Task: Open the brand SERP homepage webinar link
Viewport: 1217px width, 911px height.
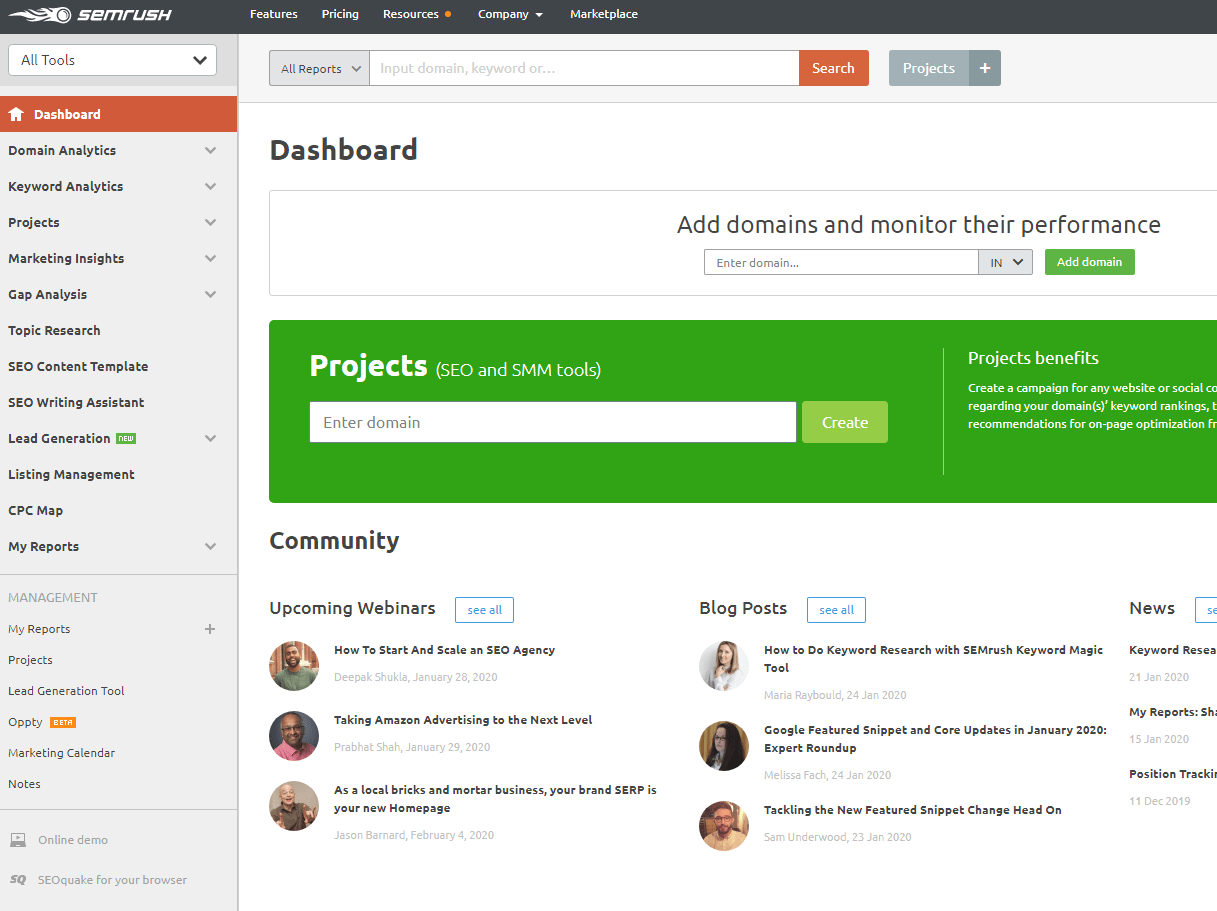Action: pyautogui.click(x=495, y=799)
